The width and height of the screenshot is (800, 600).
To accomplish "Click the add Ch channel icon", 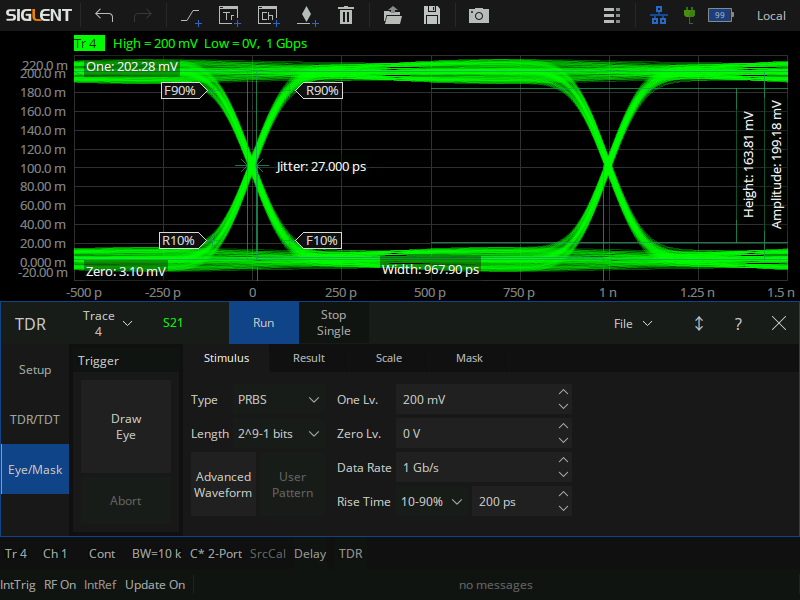I will (x=267, y=15).
